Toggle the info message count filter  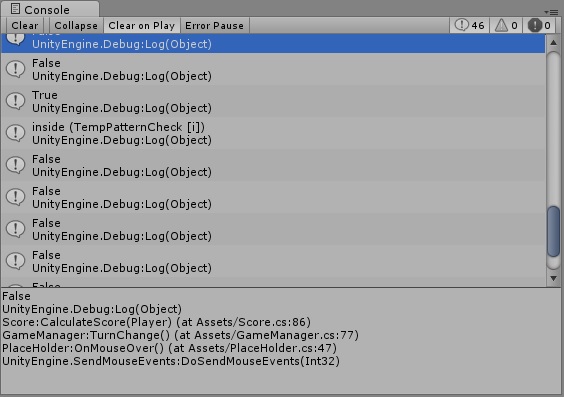click(x=469, y=26)
